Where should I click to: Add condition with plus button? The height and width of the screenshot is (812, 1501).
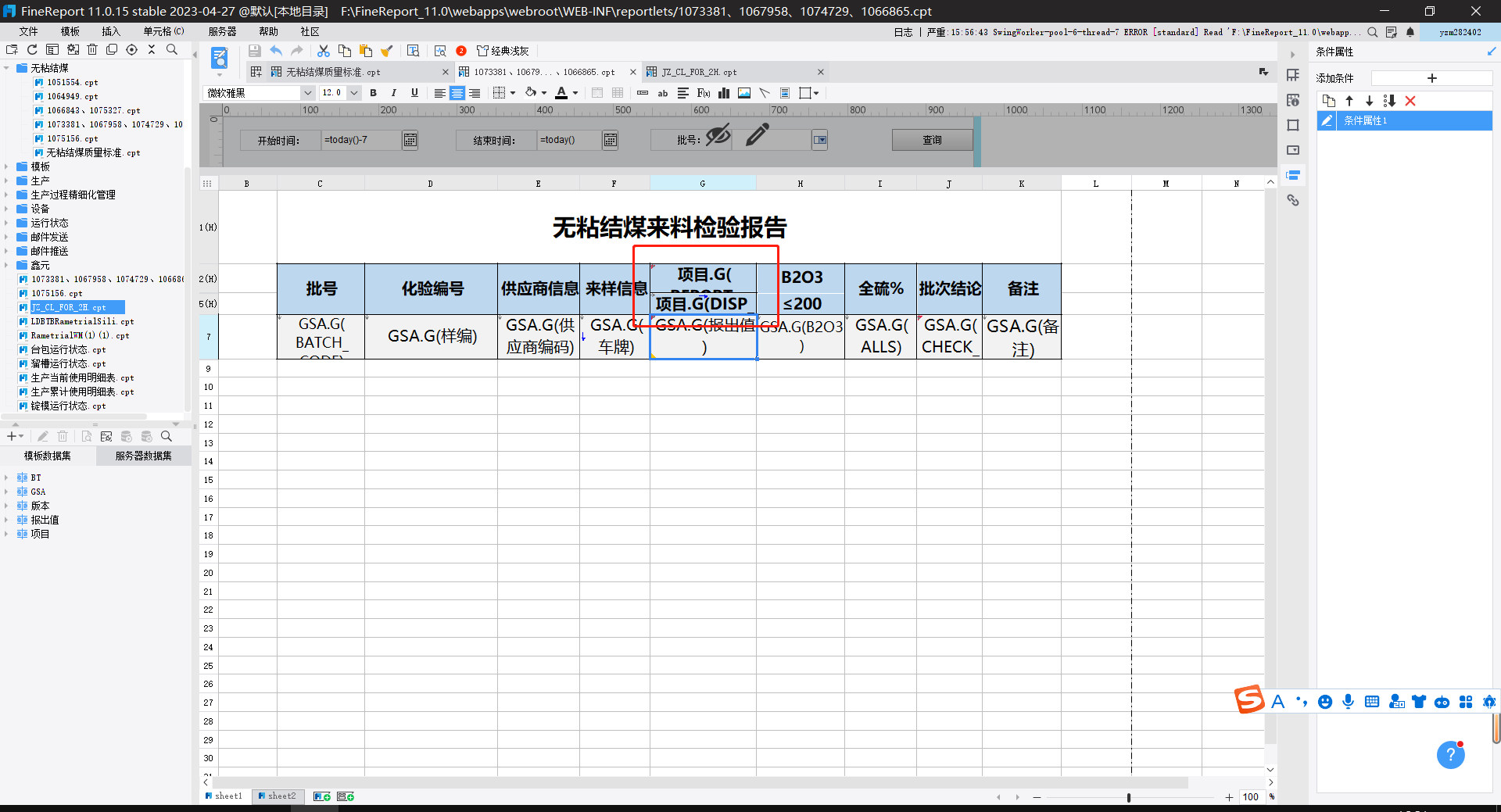(1432, 78)
